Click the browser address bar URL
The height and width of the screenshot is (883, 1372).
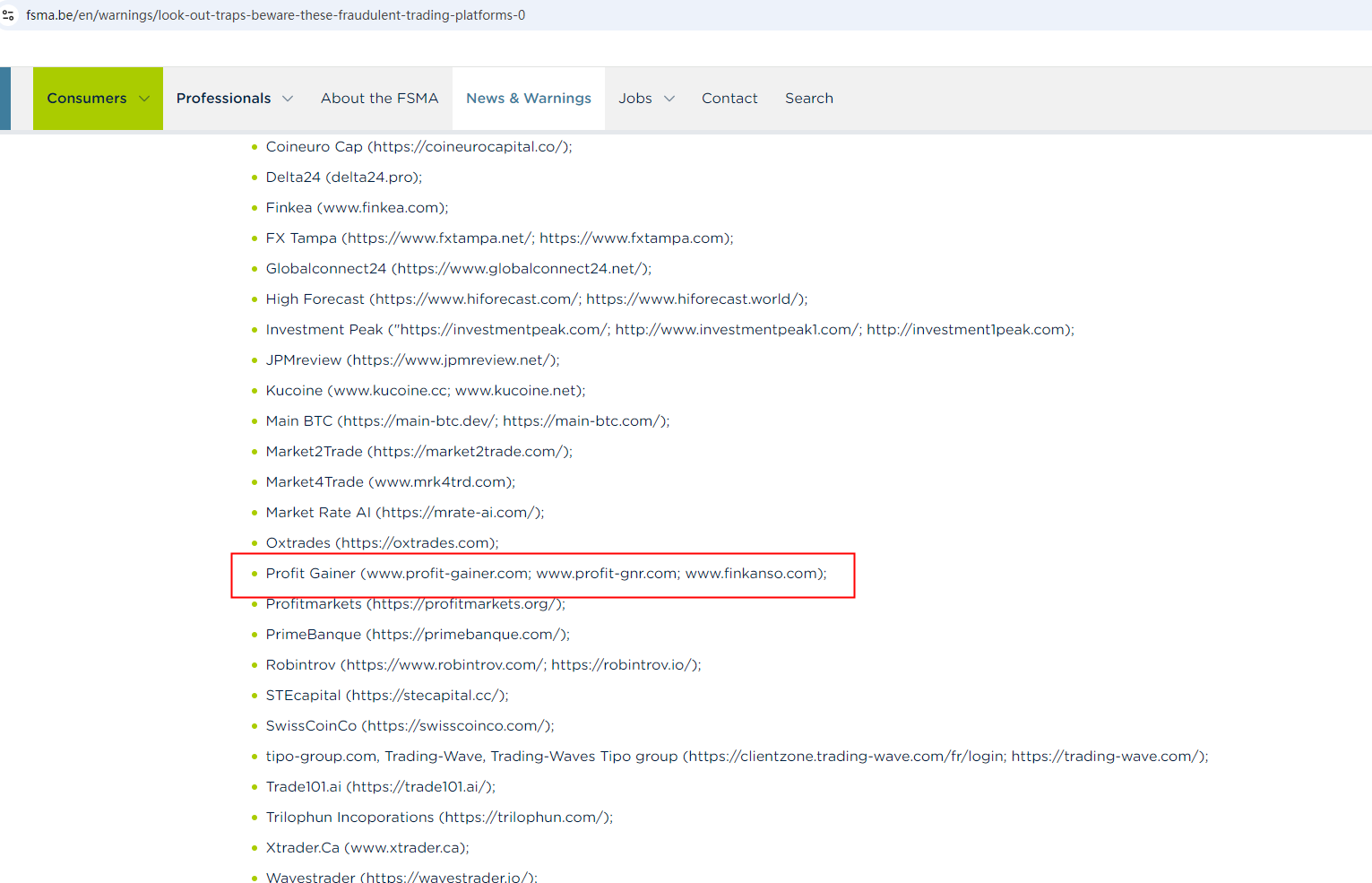tap(275, 15)
